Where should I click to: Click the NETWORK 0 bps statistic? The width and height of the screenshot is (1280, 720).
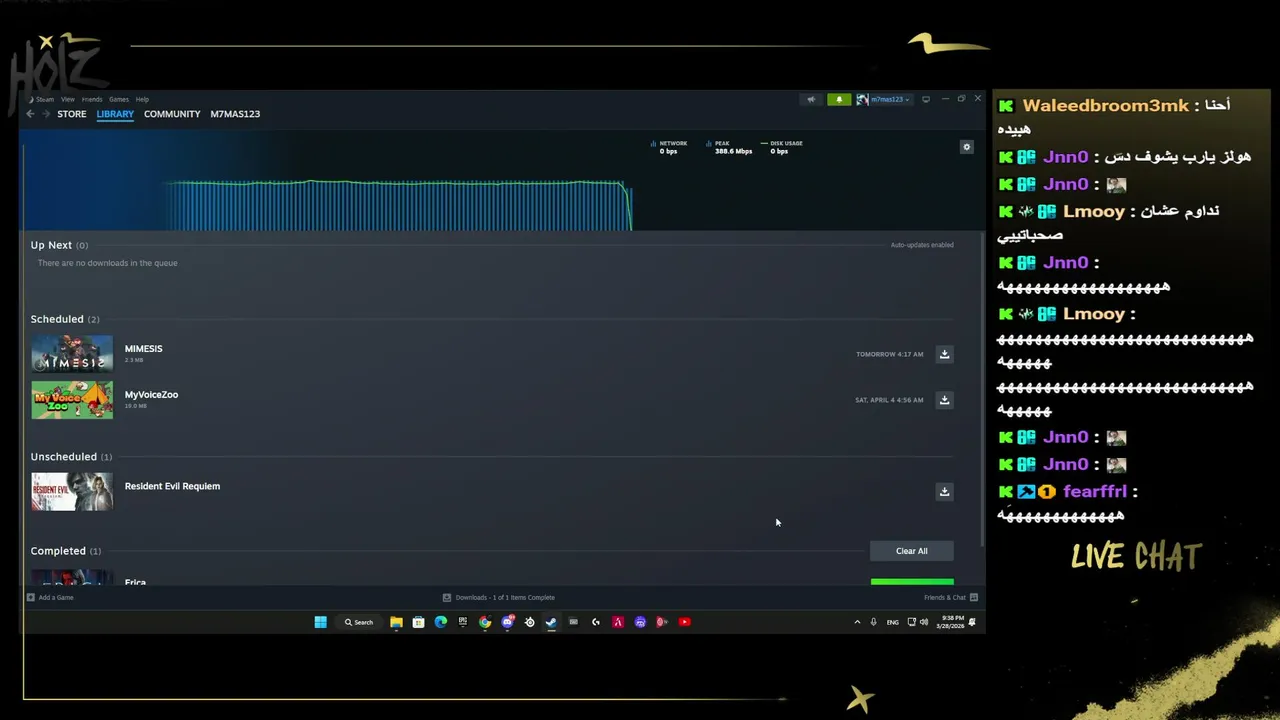coord(670,147)
